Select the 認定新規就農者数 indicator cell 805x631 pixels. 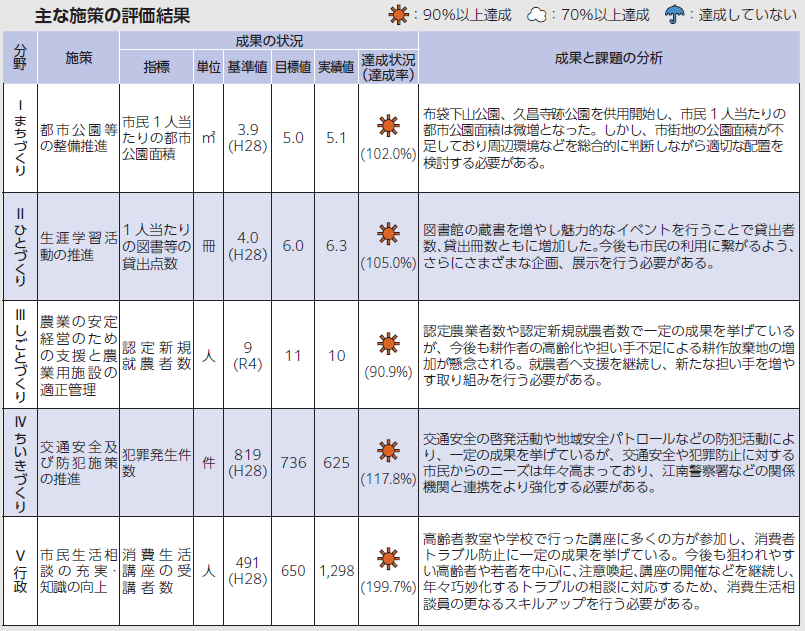(x=157, y=355)
